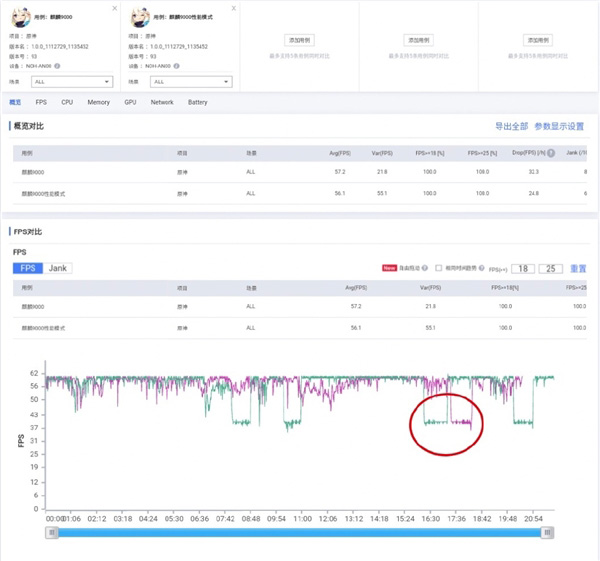Close the 麒麟9000性能模式 case card

(x=233, y=9)
